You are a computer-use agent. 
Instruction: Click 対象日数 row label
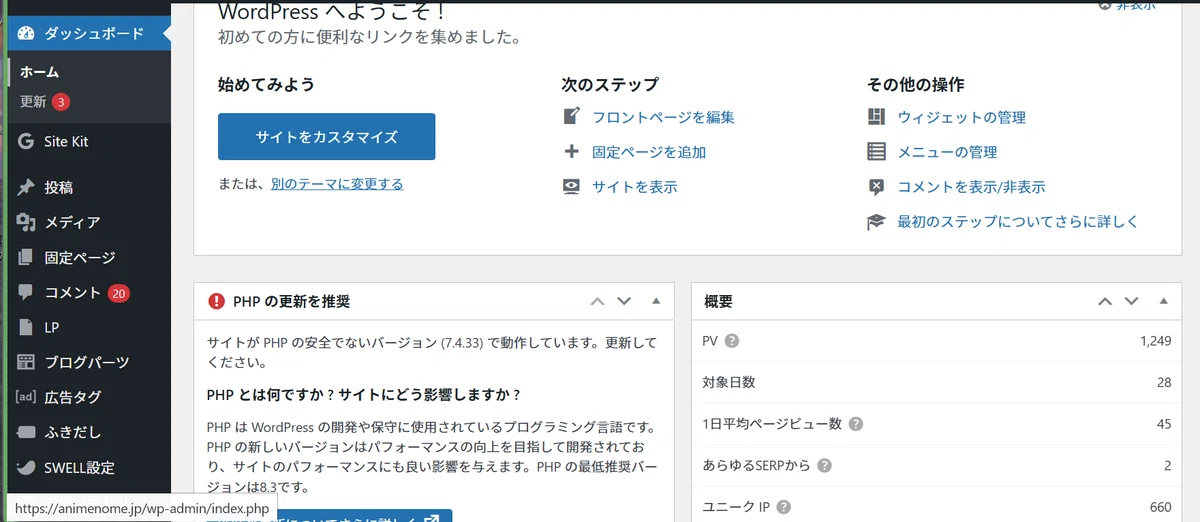[729, 382]
